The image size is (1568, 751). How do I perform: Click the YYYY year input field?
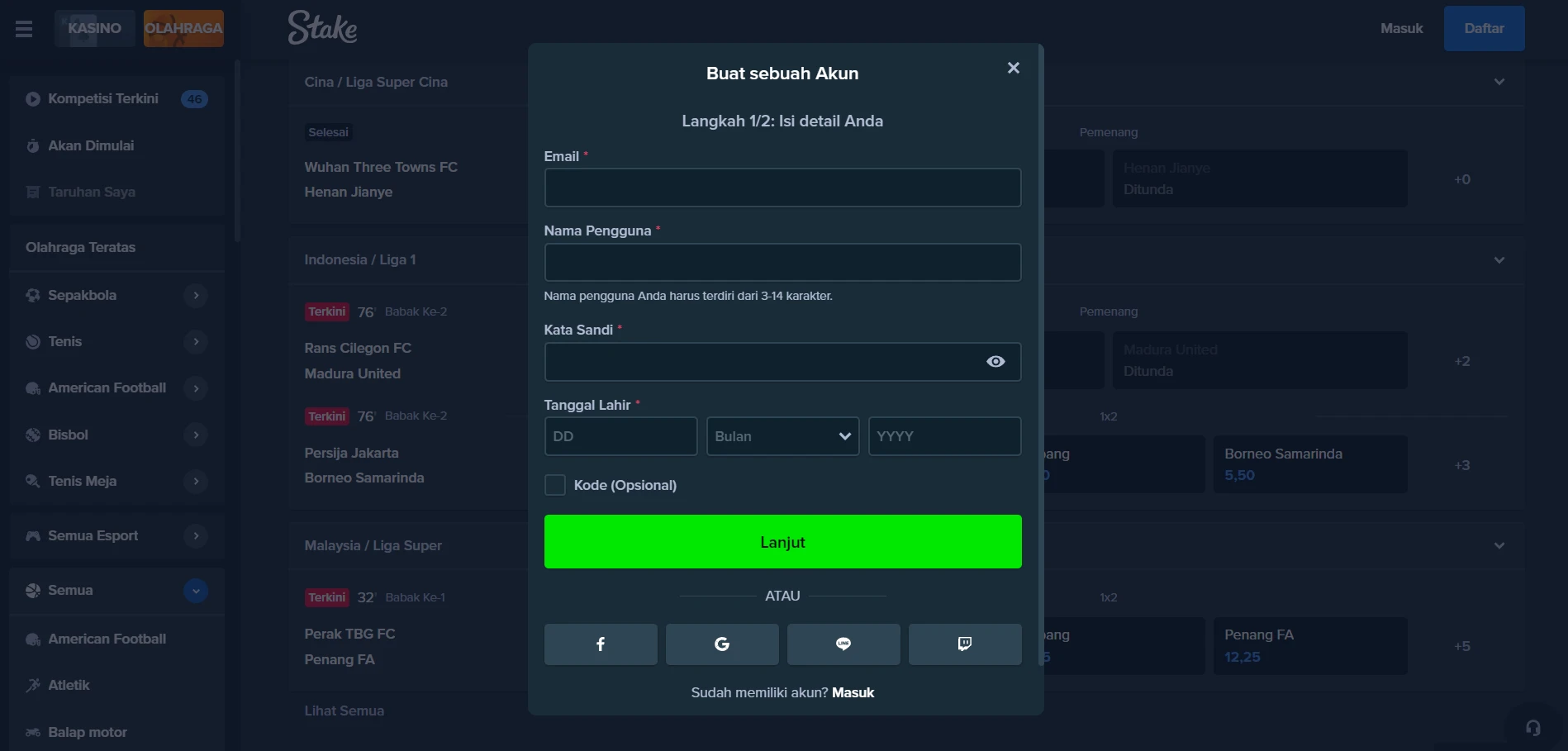944,436
